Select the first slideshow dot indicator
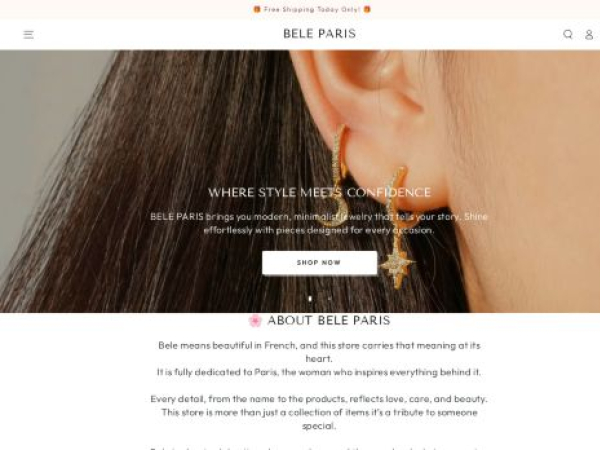This screenshot has width=600, height=450. click(x=310, y=298)
